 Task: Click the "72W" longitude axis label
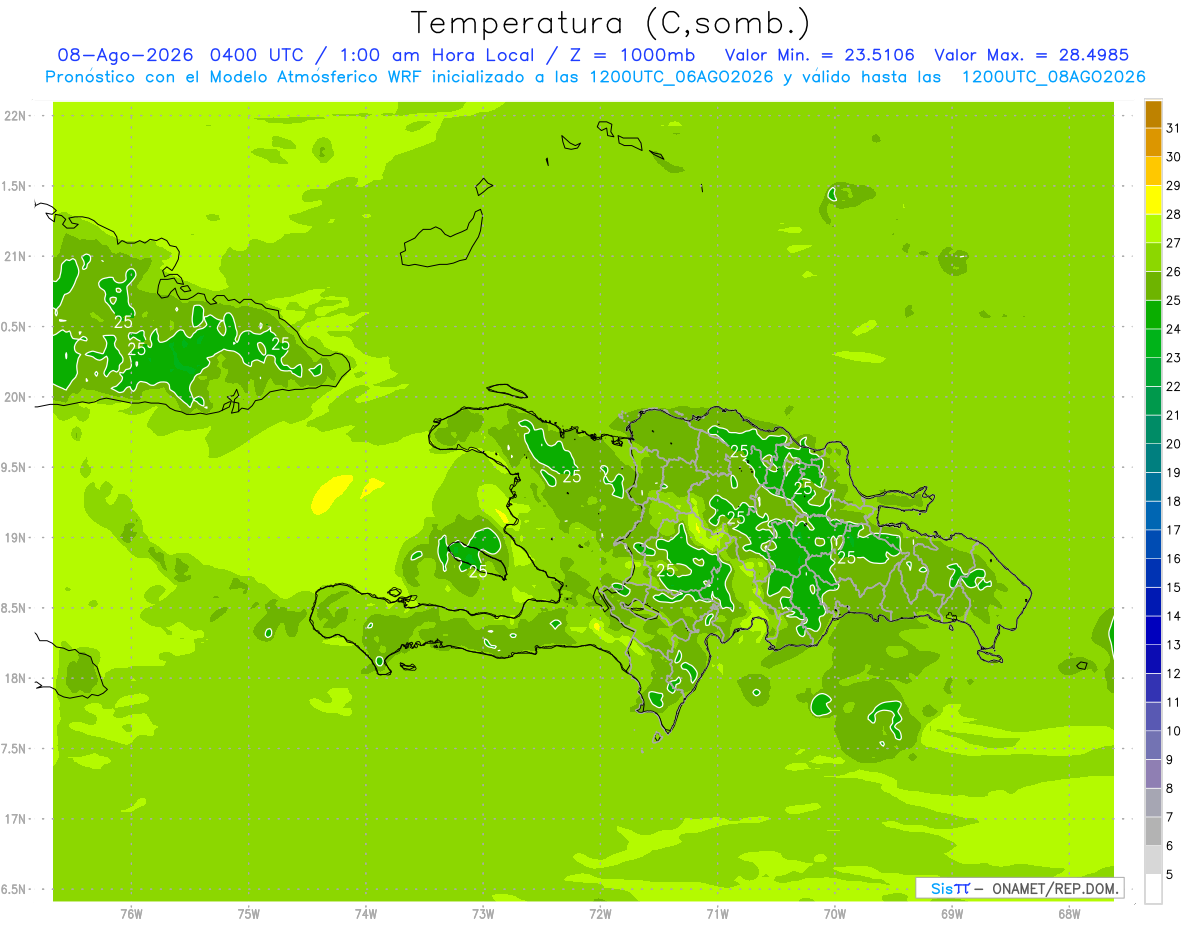(600, 913)
